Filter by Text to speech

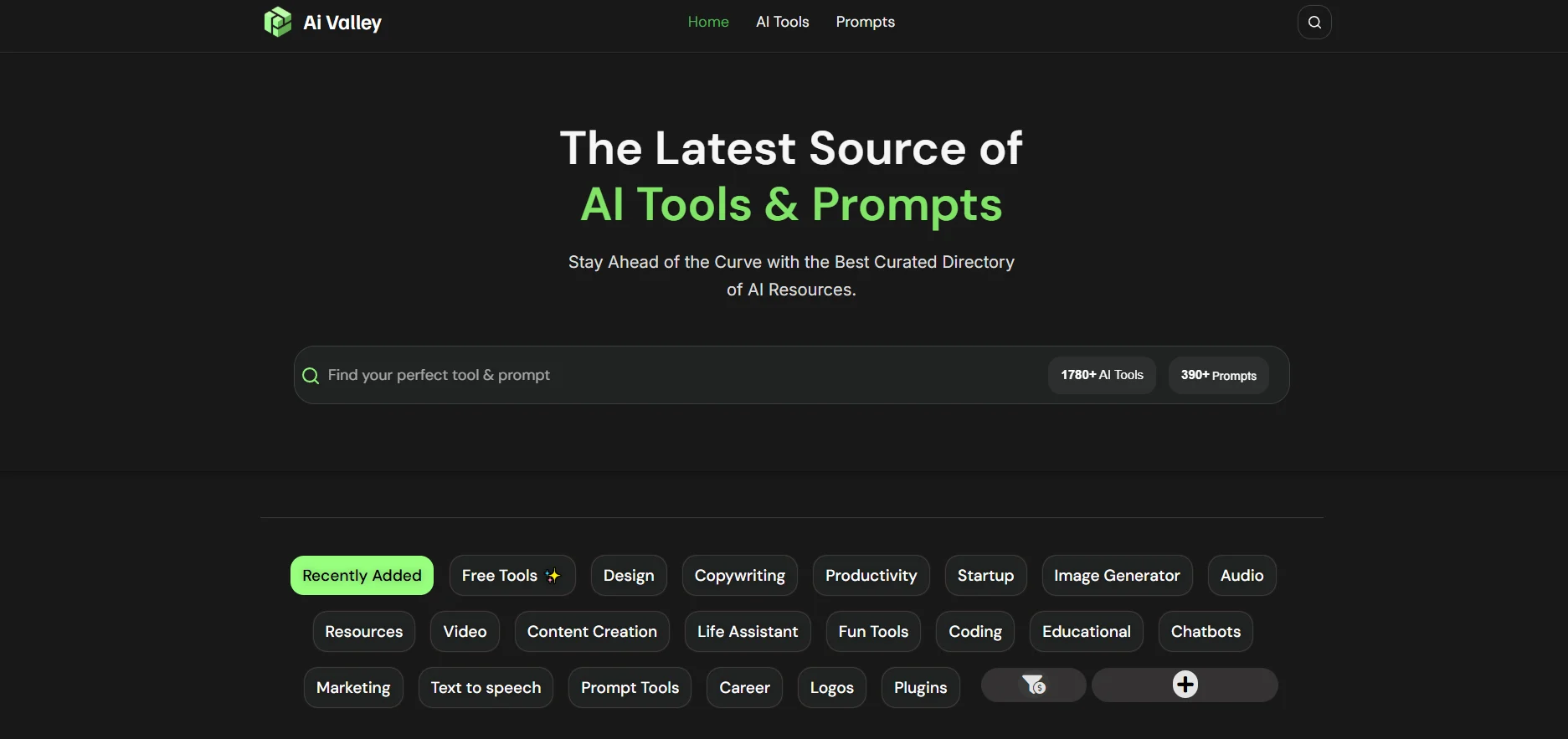pos(486,687)
